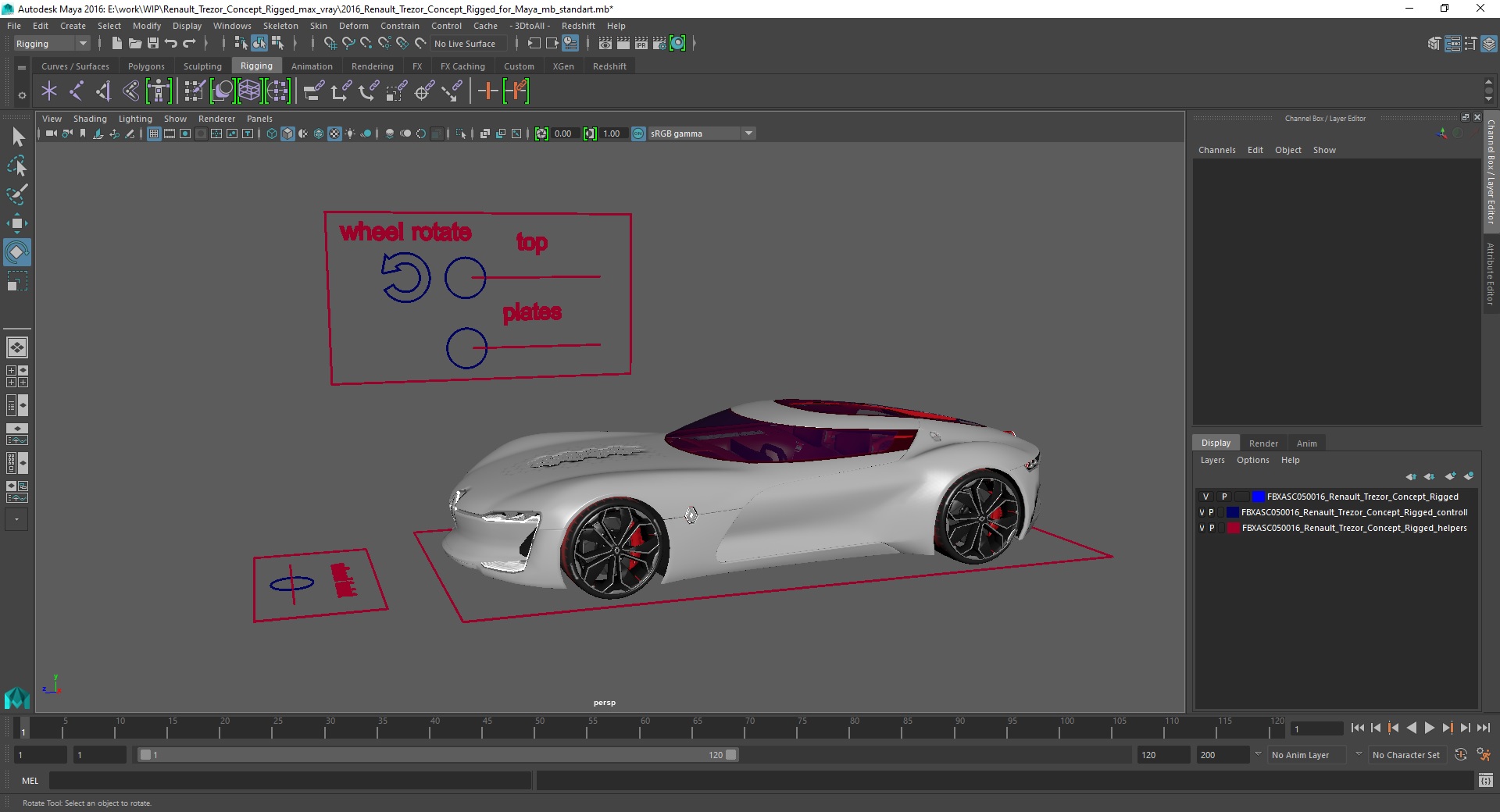Click the HumanIK character shelf icon
The width and height of the screenshot is (1500, 812).
pos(159,91)
